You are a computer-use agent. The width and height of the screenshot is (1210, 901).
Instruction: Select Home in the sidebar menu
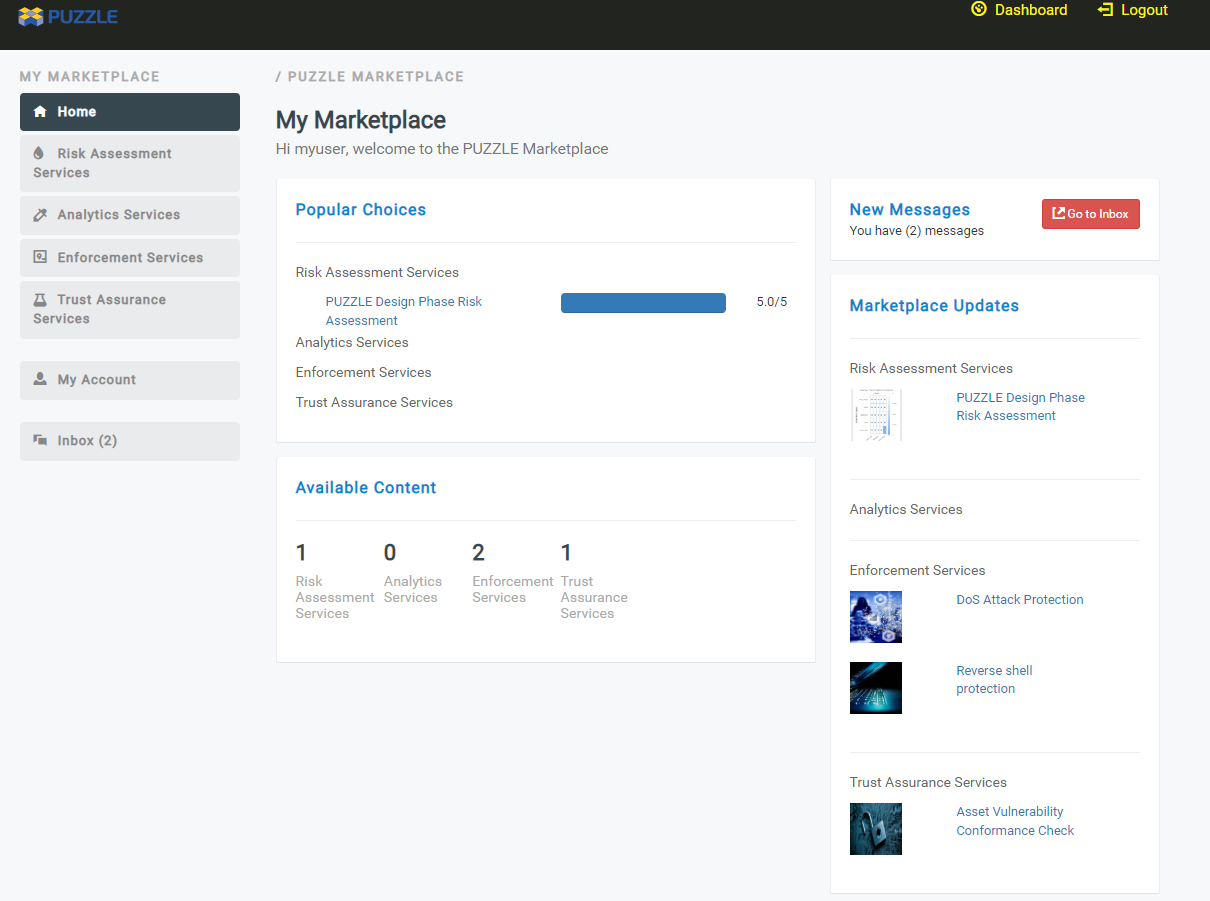click(130, 112)
